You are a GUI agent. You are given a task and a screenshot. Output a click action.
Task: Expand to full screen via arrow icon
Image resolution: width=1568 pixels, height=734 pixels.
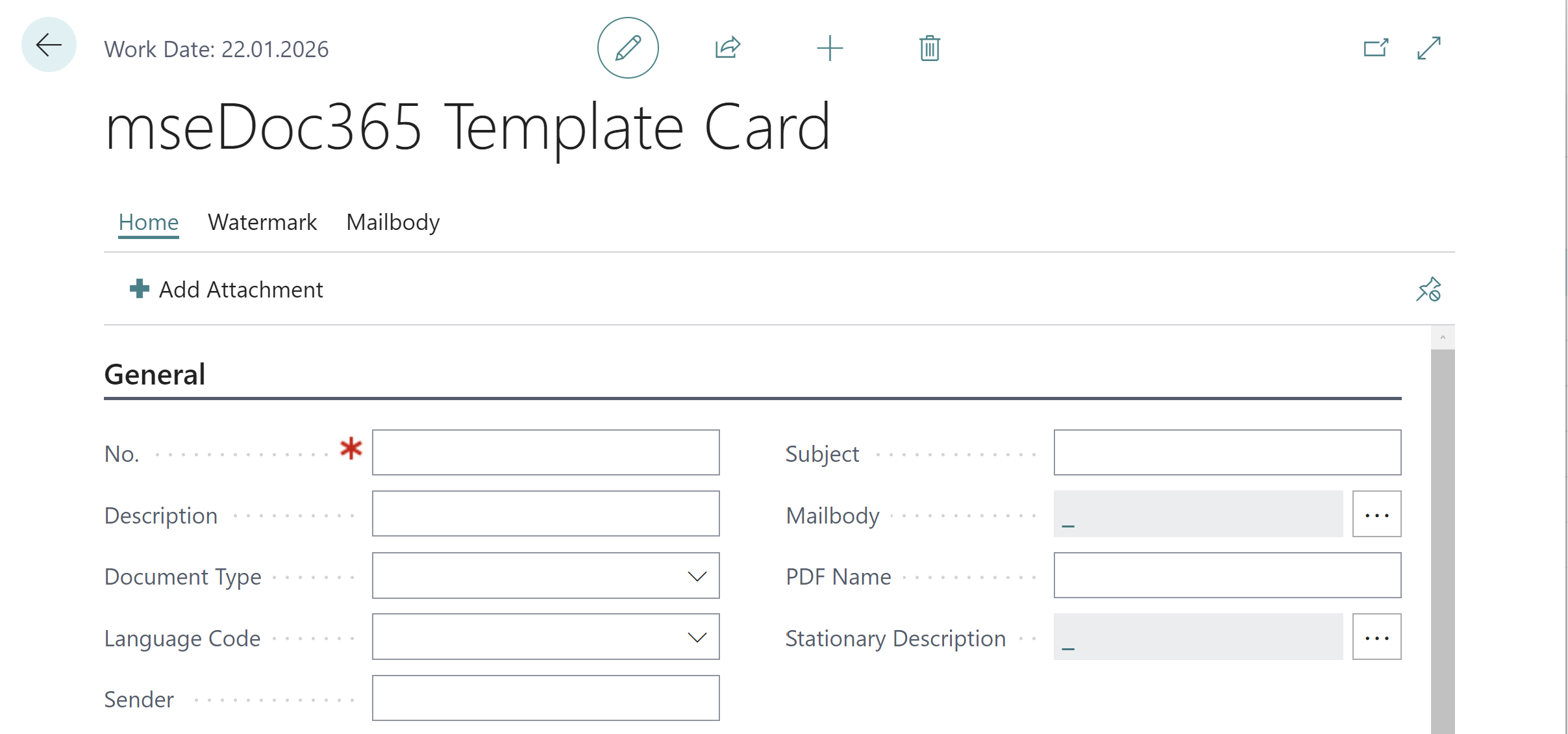coord(1429,47)
